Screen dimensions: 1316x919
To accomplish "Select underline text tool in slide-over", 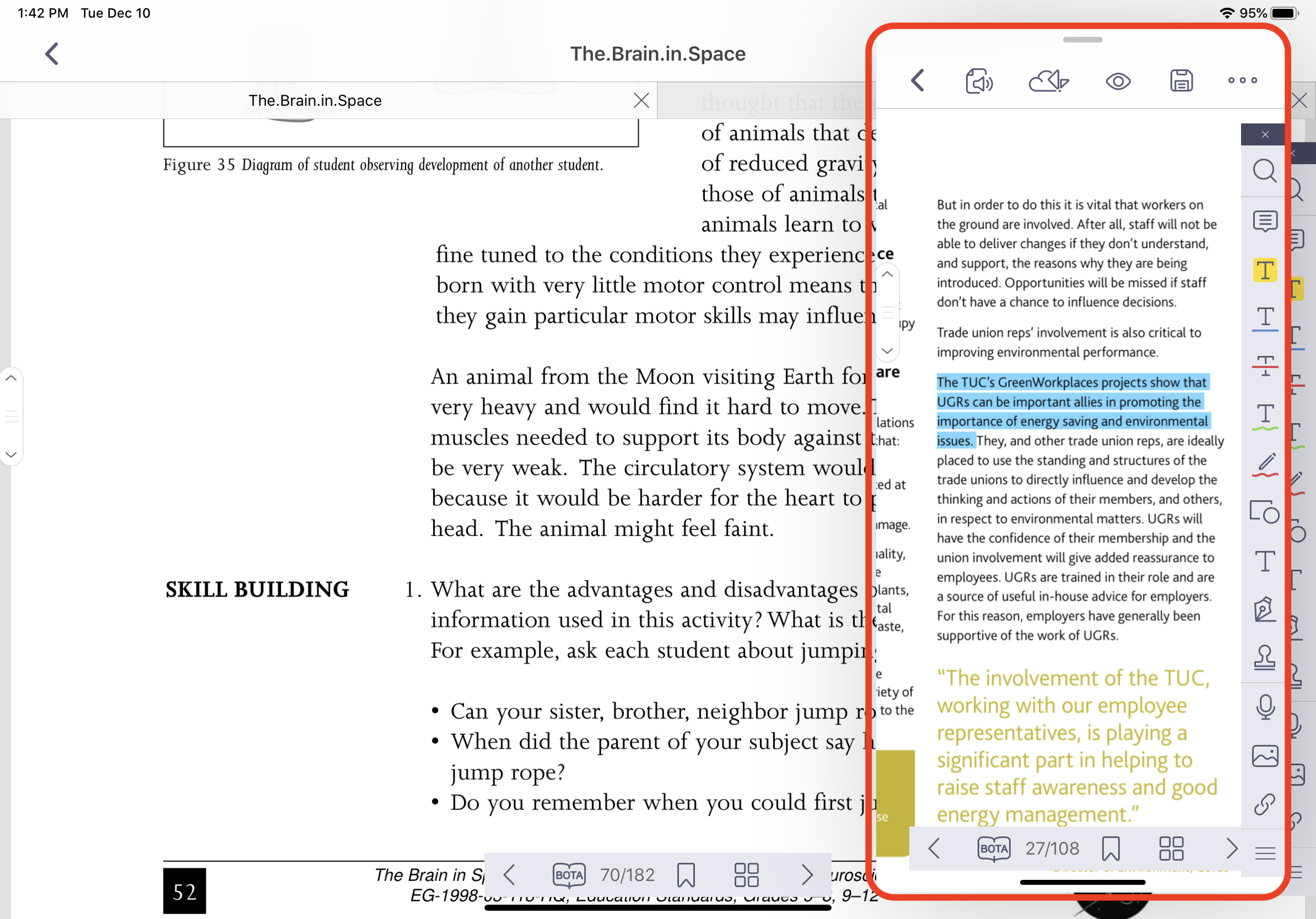I will 1265,318.
